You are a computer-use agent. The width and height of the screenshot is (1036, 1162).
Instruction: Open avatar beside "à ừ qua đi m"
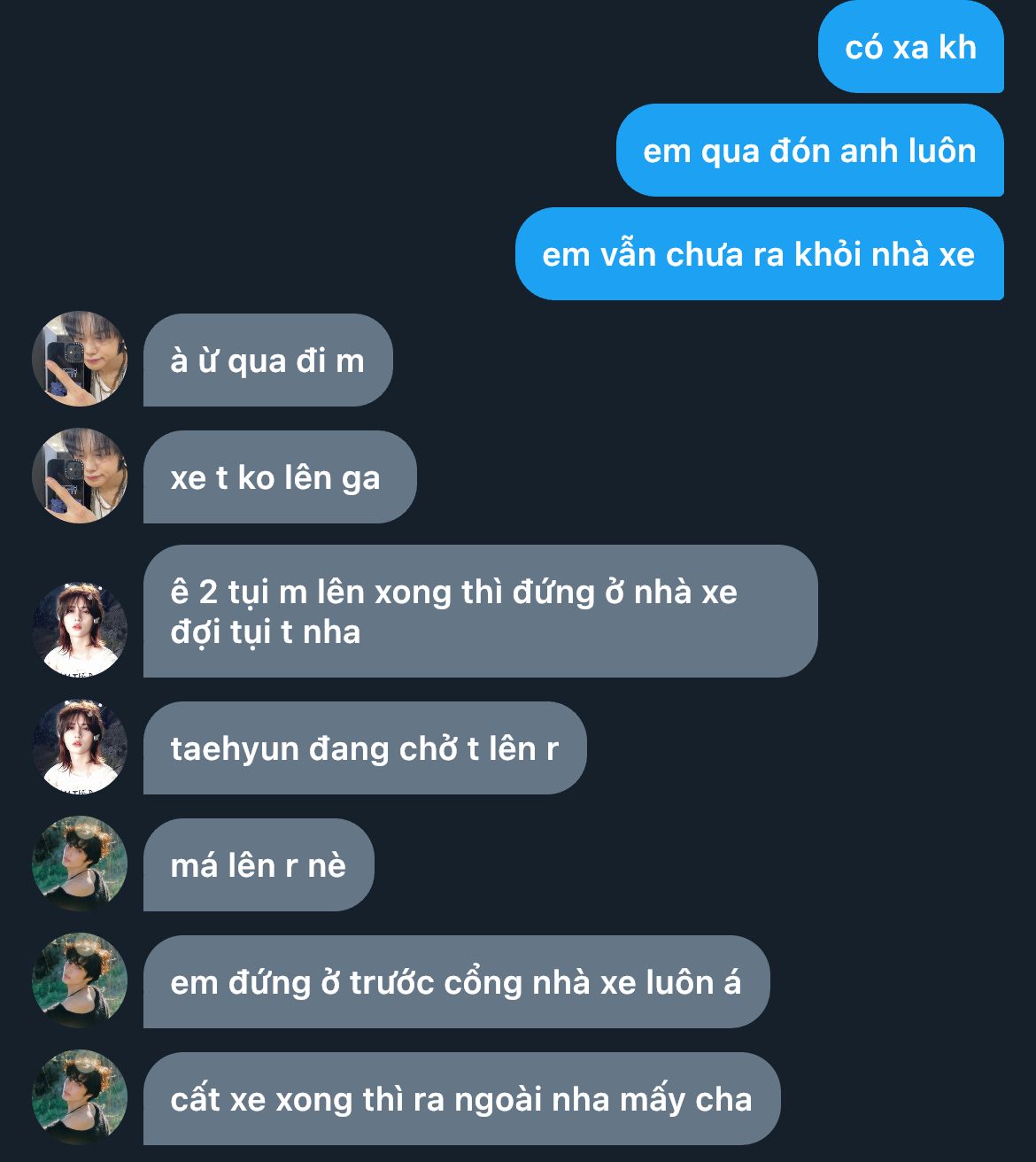tap(80, 359)
